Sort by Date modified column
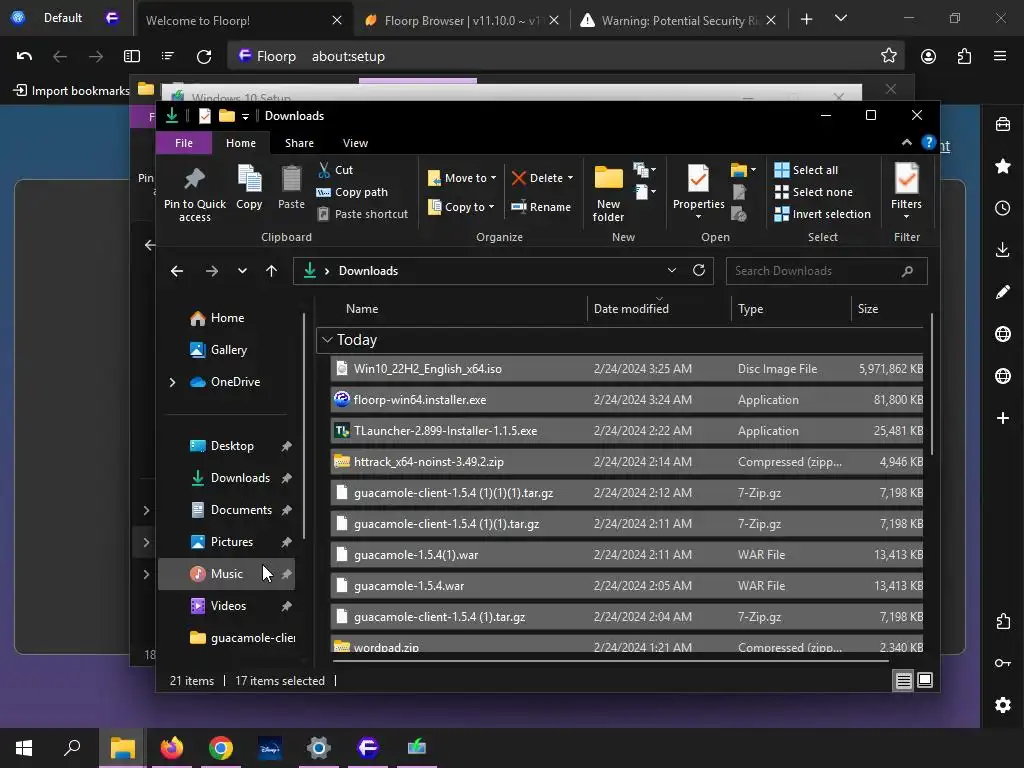This screenshot has width=1024, height=768. coord(659,309)
